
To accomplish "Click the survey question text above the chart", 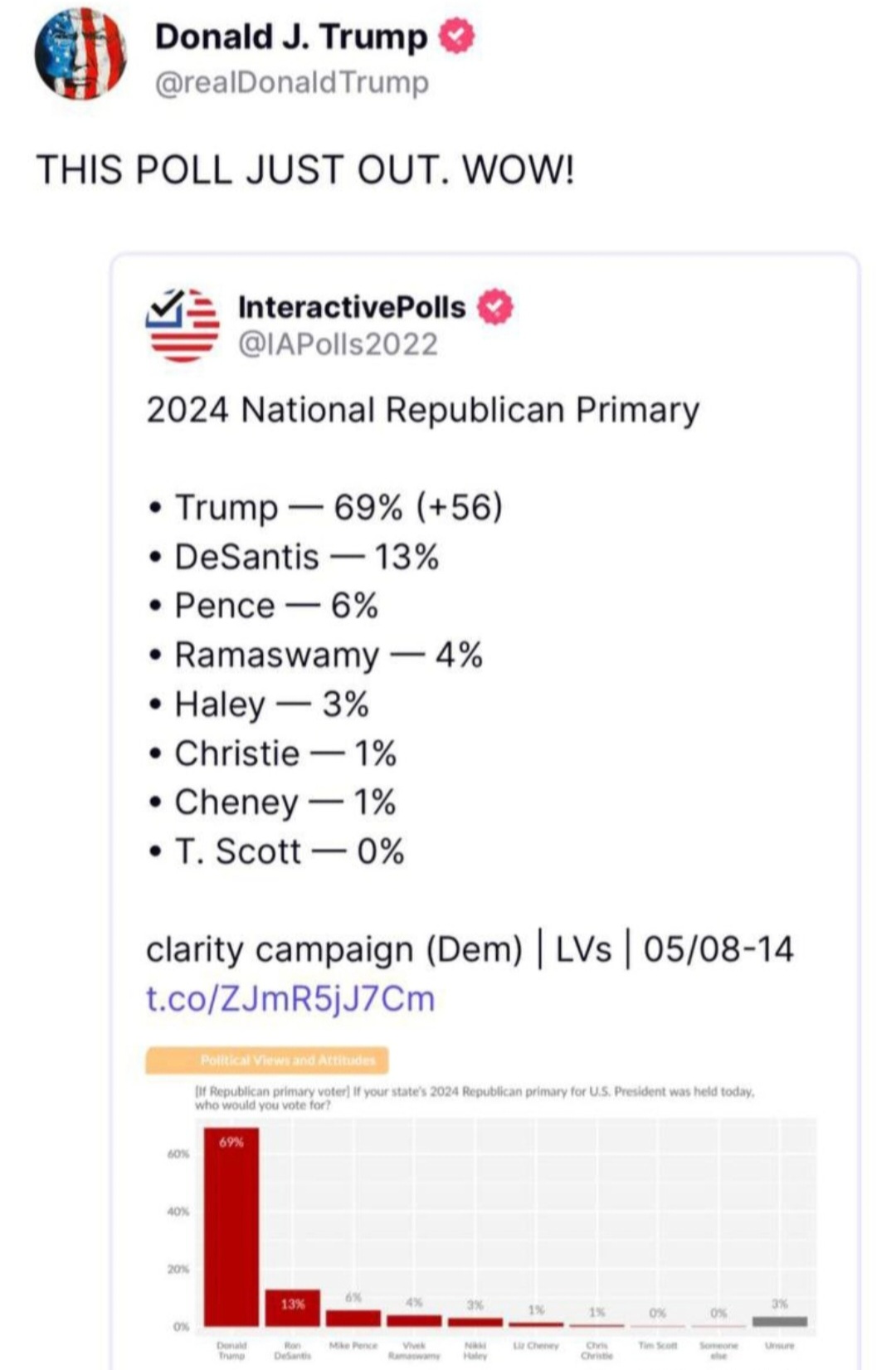I will (474, 1098).
